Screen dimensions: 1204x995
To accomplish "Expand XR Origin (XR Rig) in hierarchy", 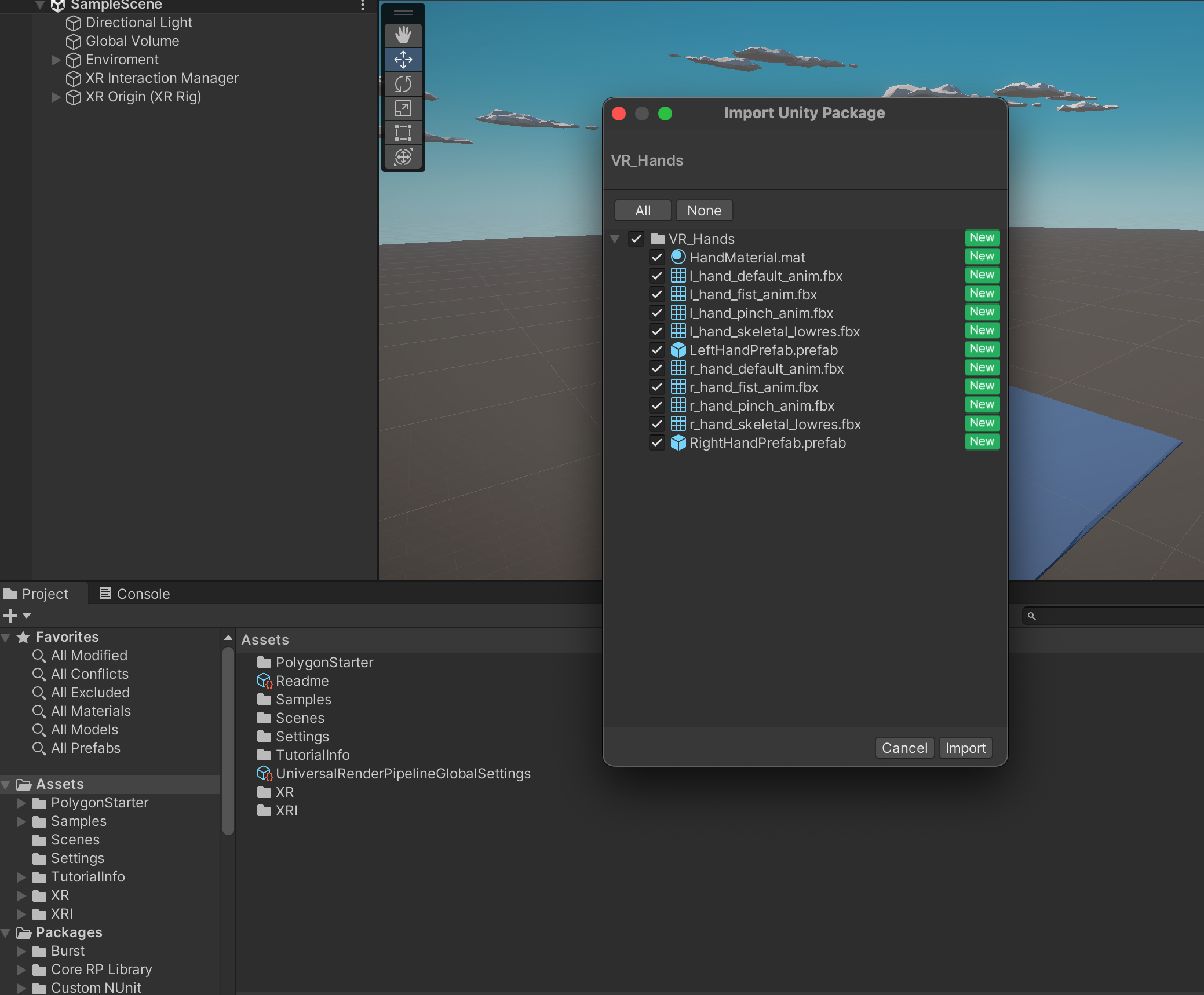I will (x=56, y=97).
